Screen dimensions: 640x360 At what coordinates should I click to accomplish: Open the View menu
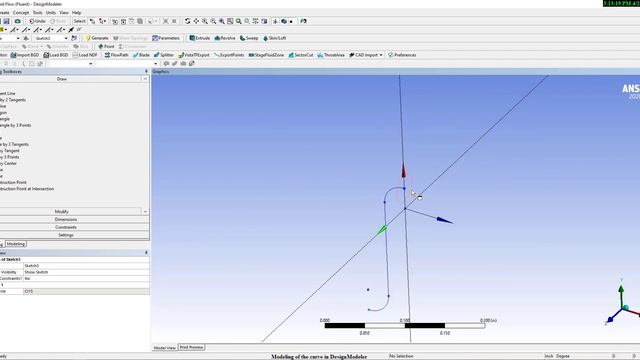click(64, 13)
